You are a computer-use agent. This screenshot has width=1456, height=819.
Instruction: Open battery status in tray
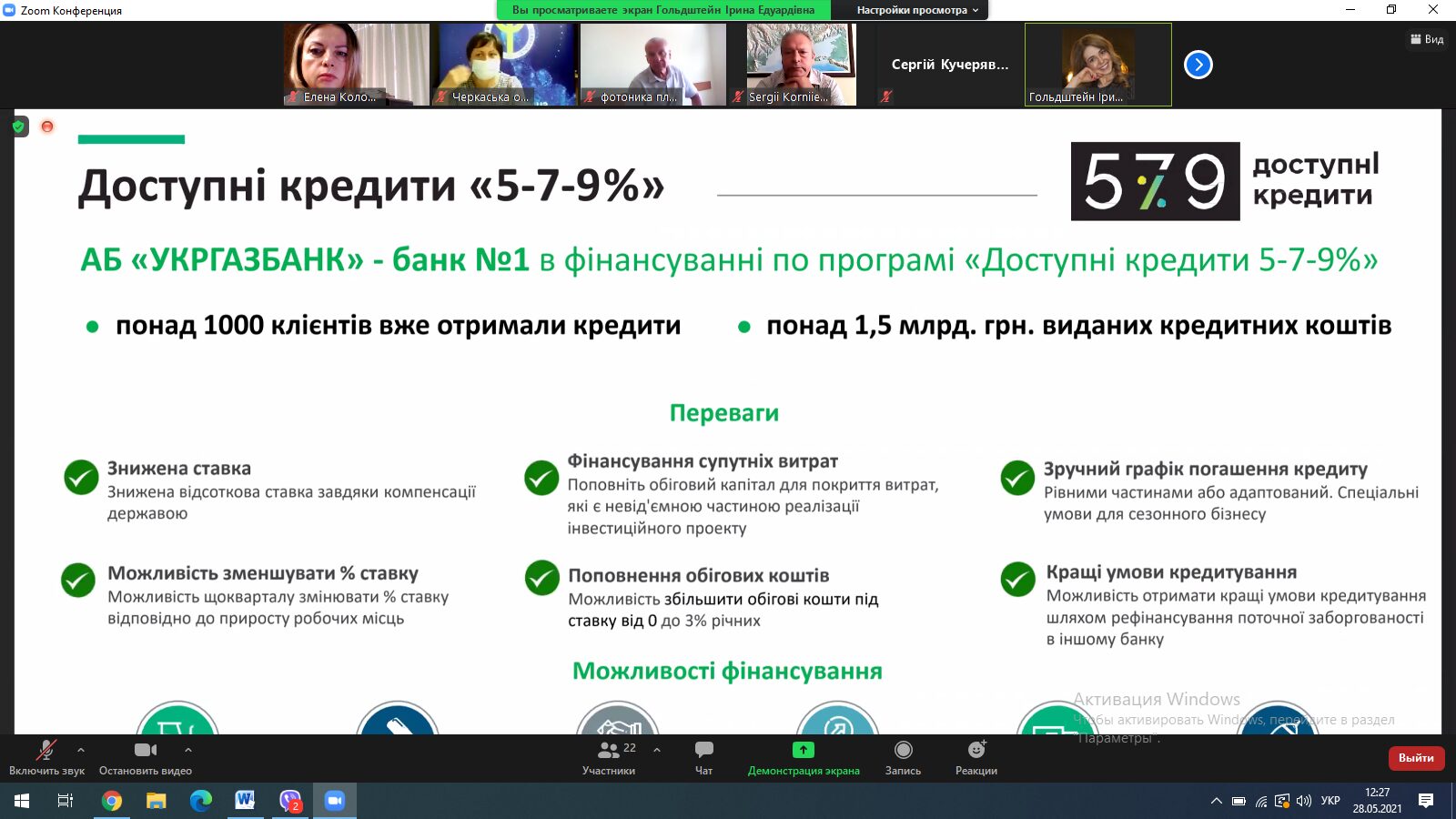point(1239,801)
